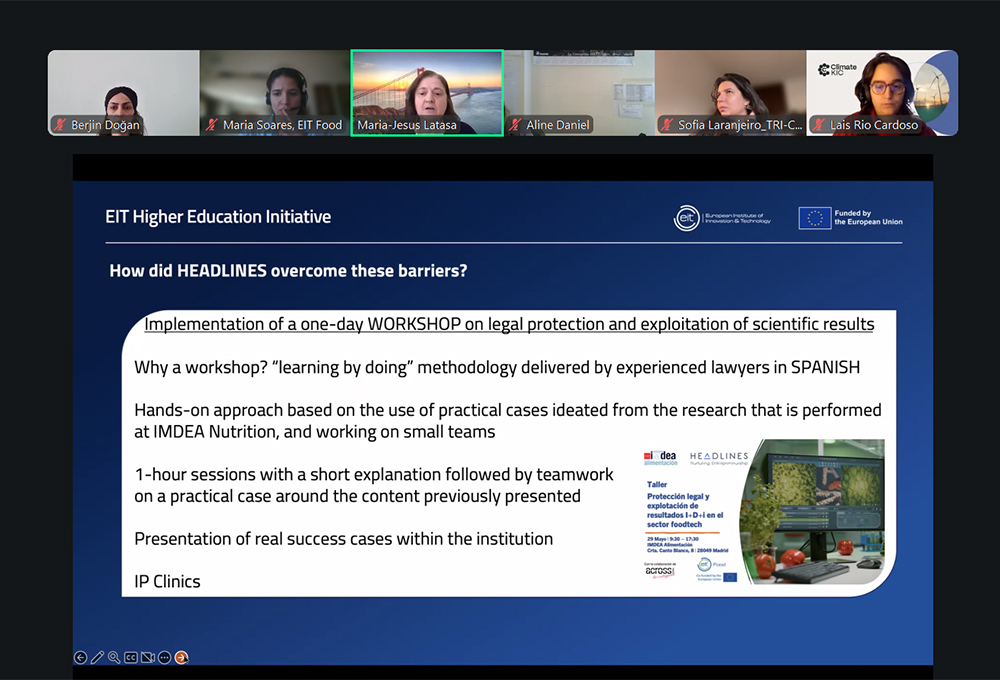
Task: Click Sofia Laranjeiro's muted microphone icon
Action: click(x=667, y=126)
